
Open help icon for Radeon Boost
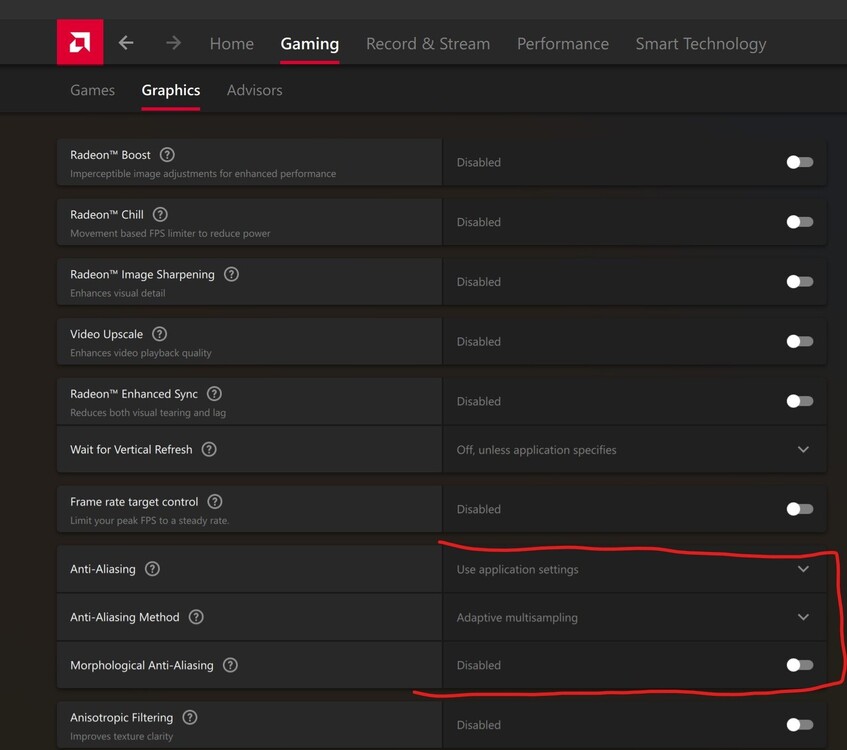click(167, 155)
